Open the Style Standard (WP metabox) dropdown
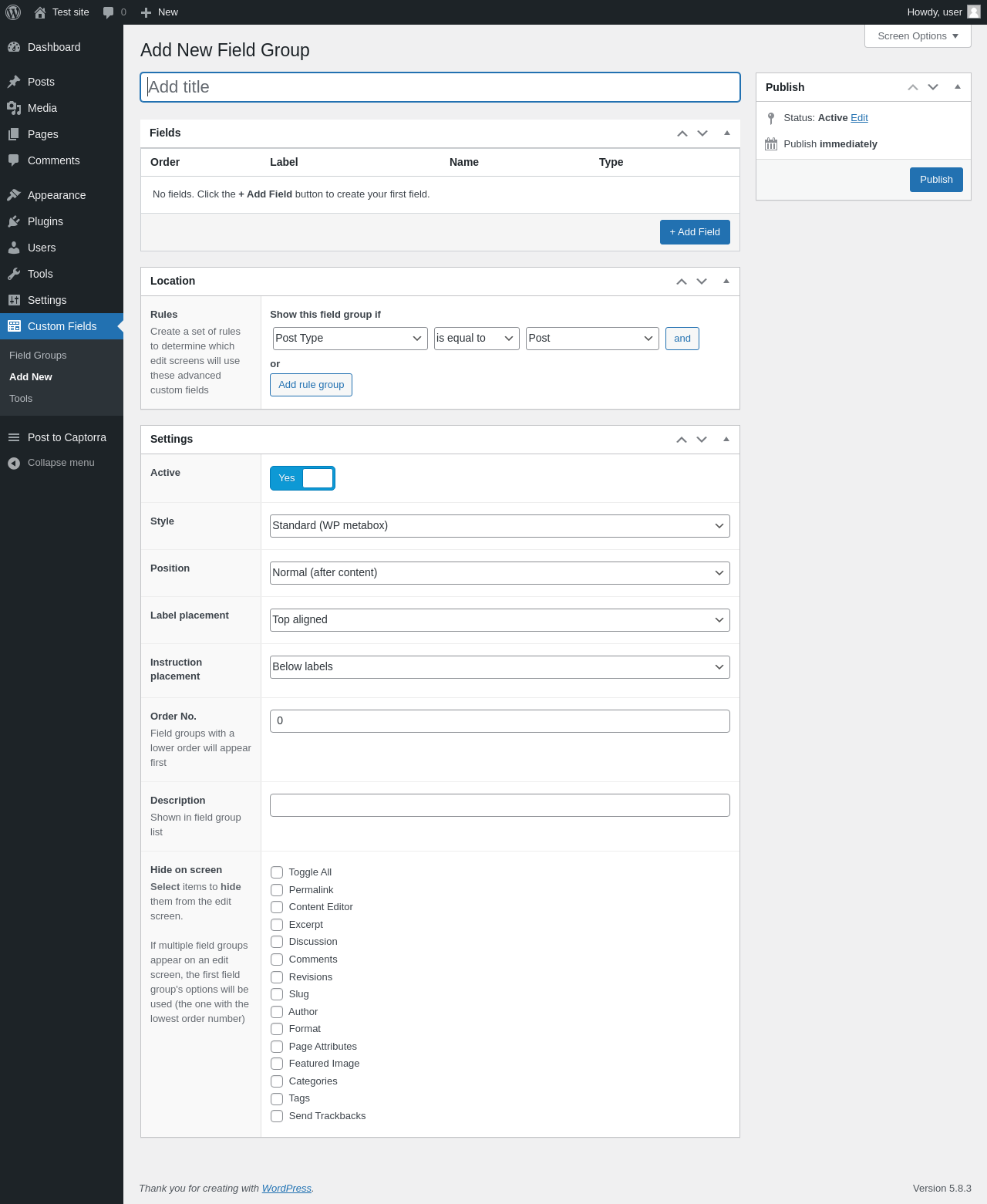987x1204 pixels. 500,526
